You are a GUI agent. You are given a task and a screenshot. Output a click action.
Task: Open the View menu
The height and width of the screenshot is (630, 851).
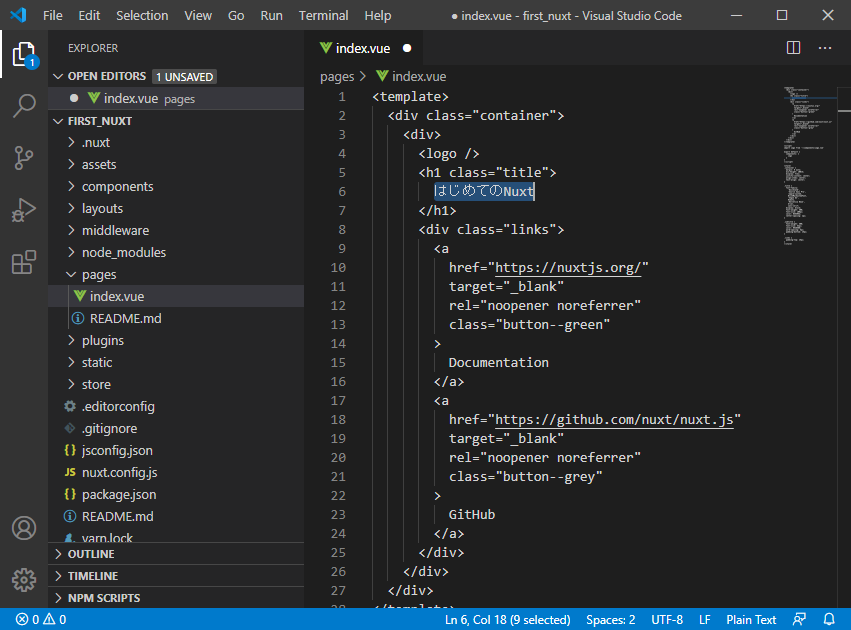198,15
